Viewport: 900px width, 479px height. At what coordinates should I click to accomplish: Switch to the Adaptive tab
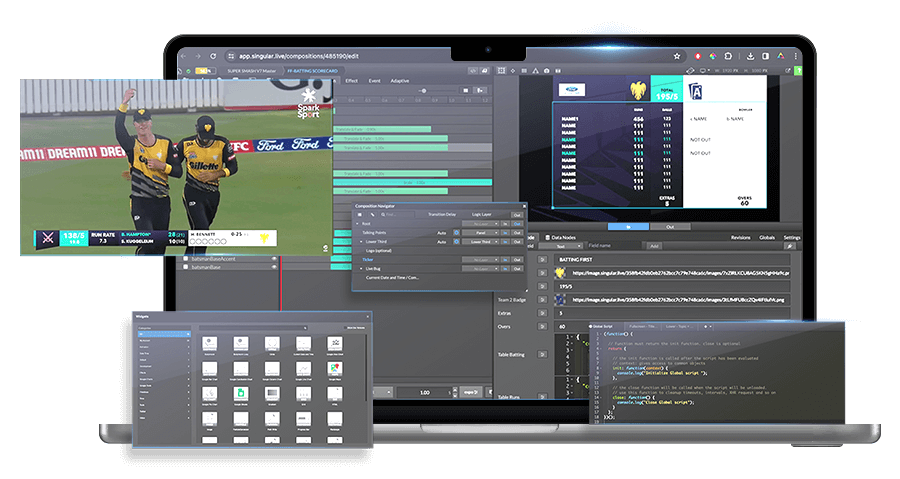pos(400,81)
